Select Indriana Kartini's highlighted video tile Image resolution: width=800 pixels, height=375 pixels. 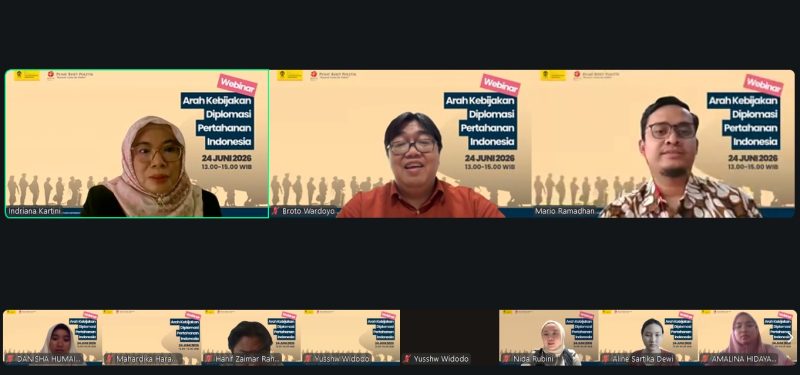click(x=137, y=144)
